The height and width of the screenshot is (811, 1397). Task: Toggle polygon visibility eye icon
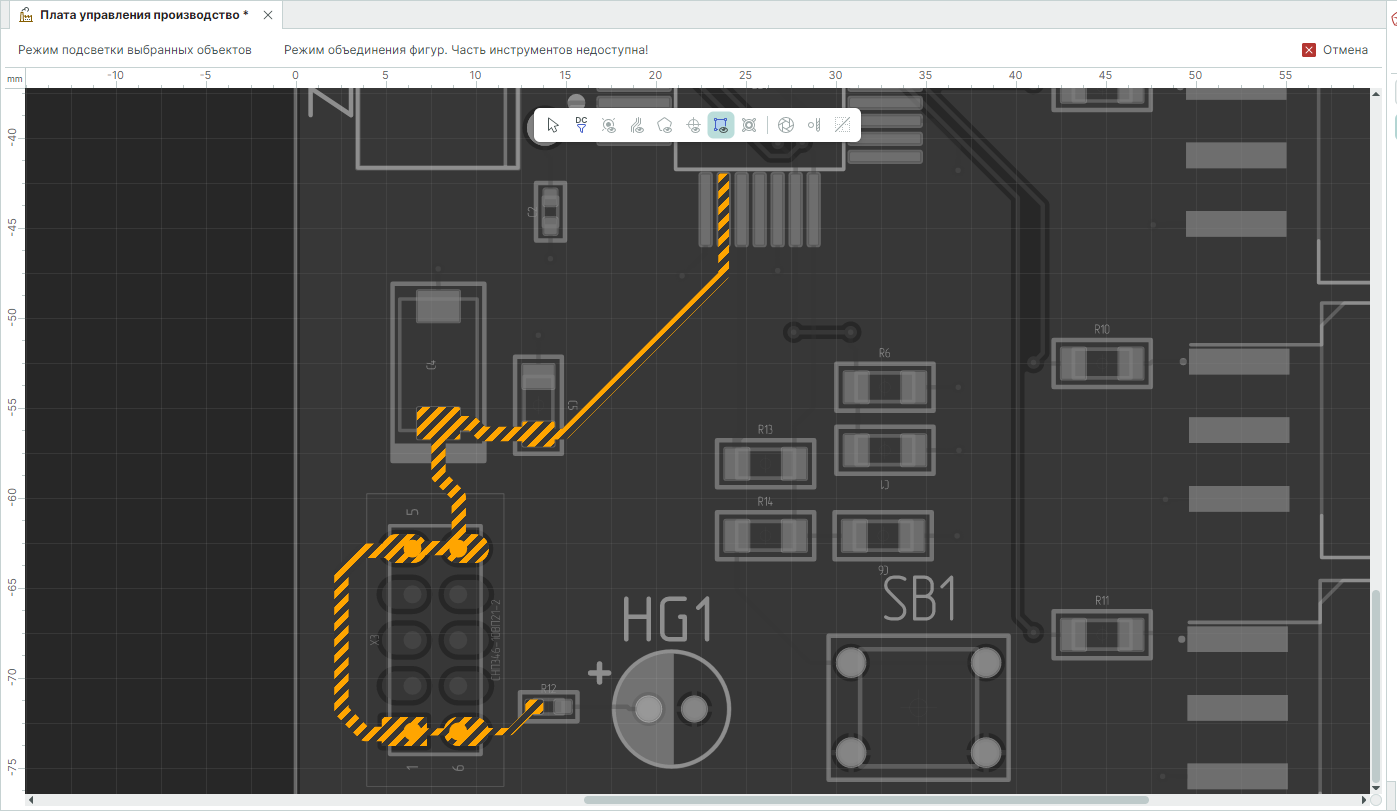tap(665, 125)
